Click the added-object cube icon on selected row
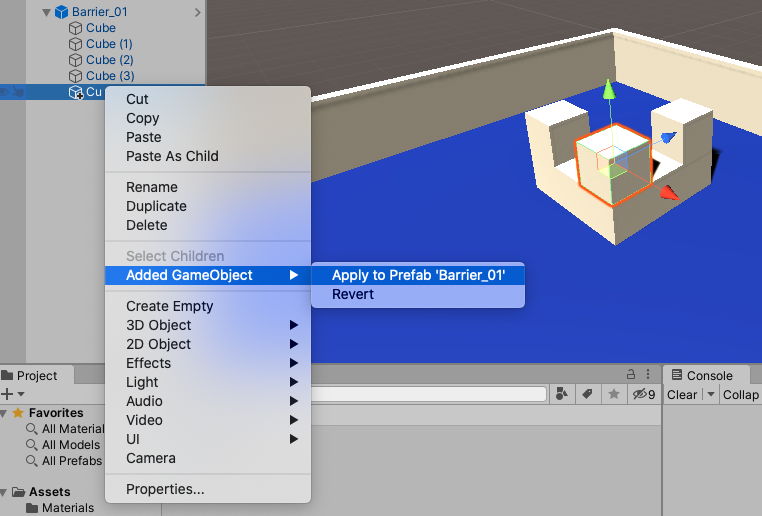The image size is (762, 516). (76, 92)
